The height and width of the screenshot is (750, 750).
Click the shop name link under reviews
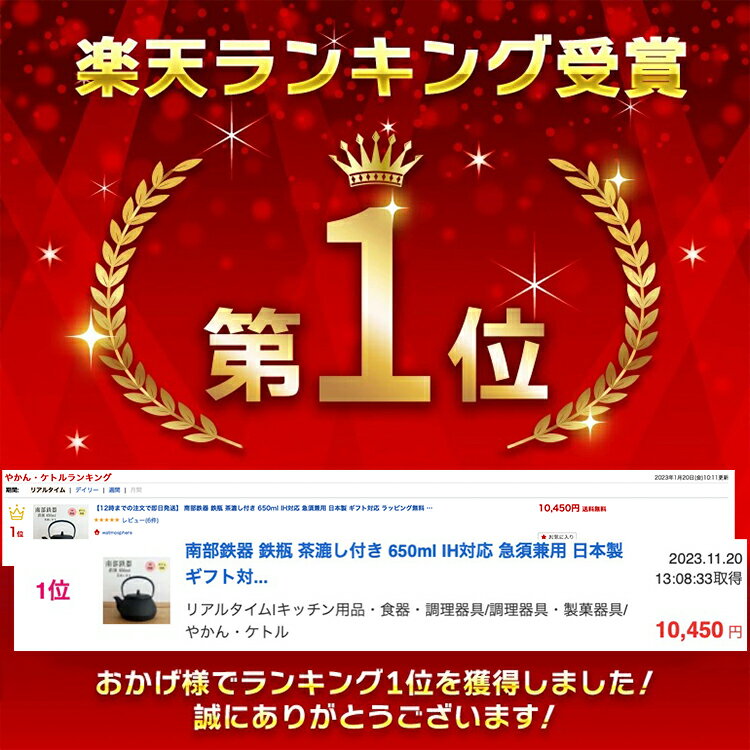coord(117,532)
